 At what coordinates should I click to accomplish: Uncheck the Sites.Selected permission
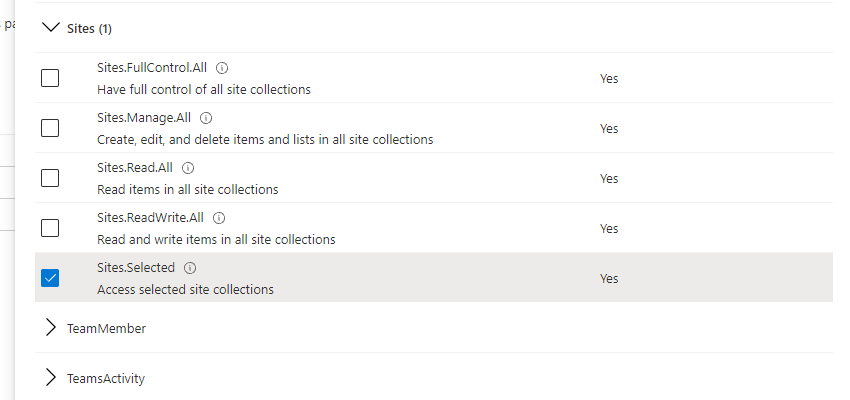(50, 278)
